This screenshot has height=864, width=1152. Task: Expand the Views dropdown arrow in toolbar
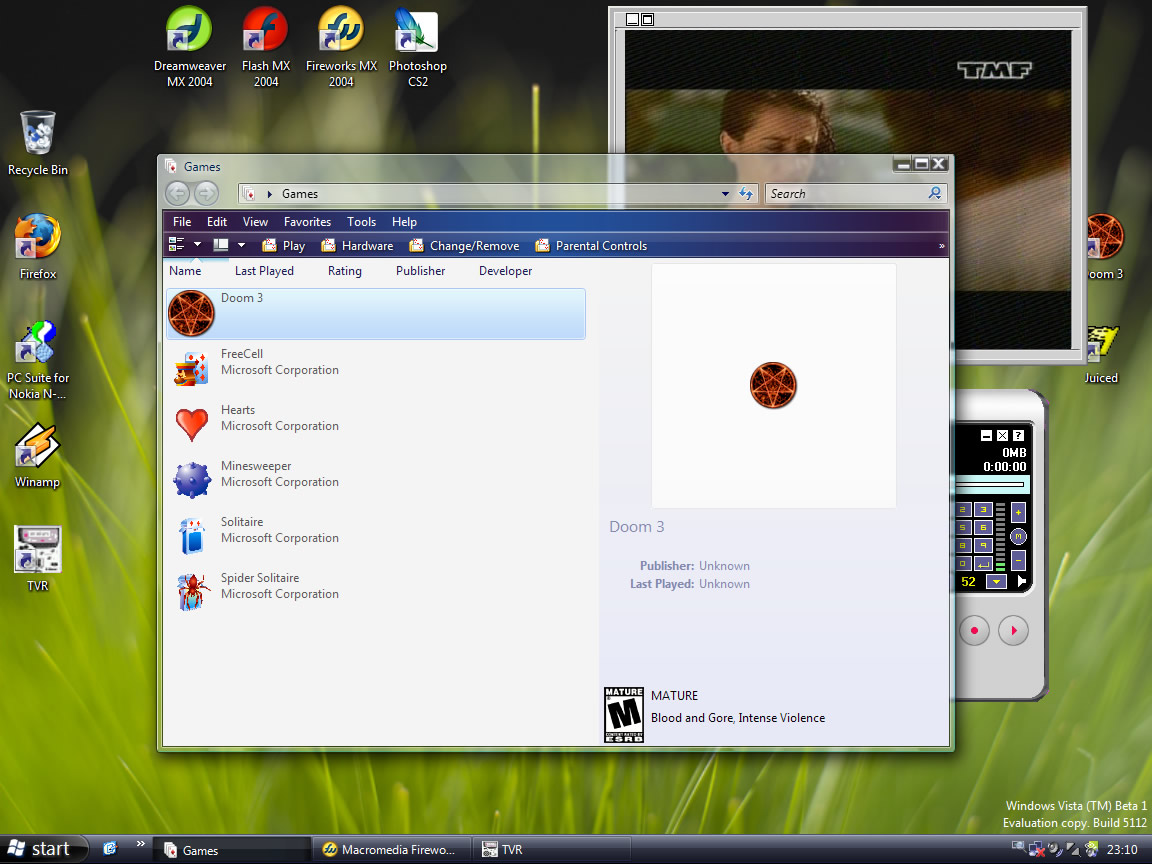pyautogui.click(x=197, y=245)
